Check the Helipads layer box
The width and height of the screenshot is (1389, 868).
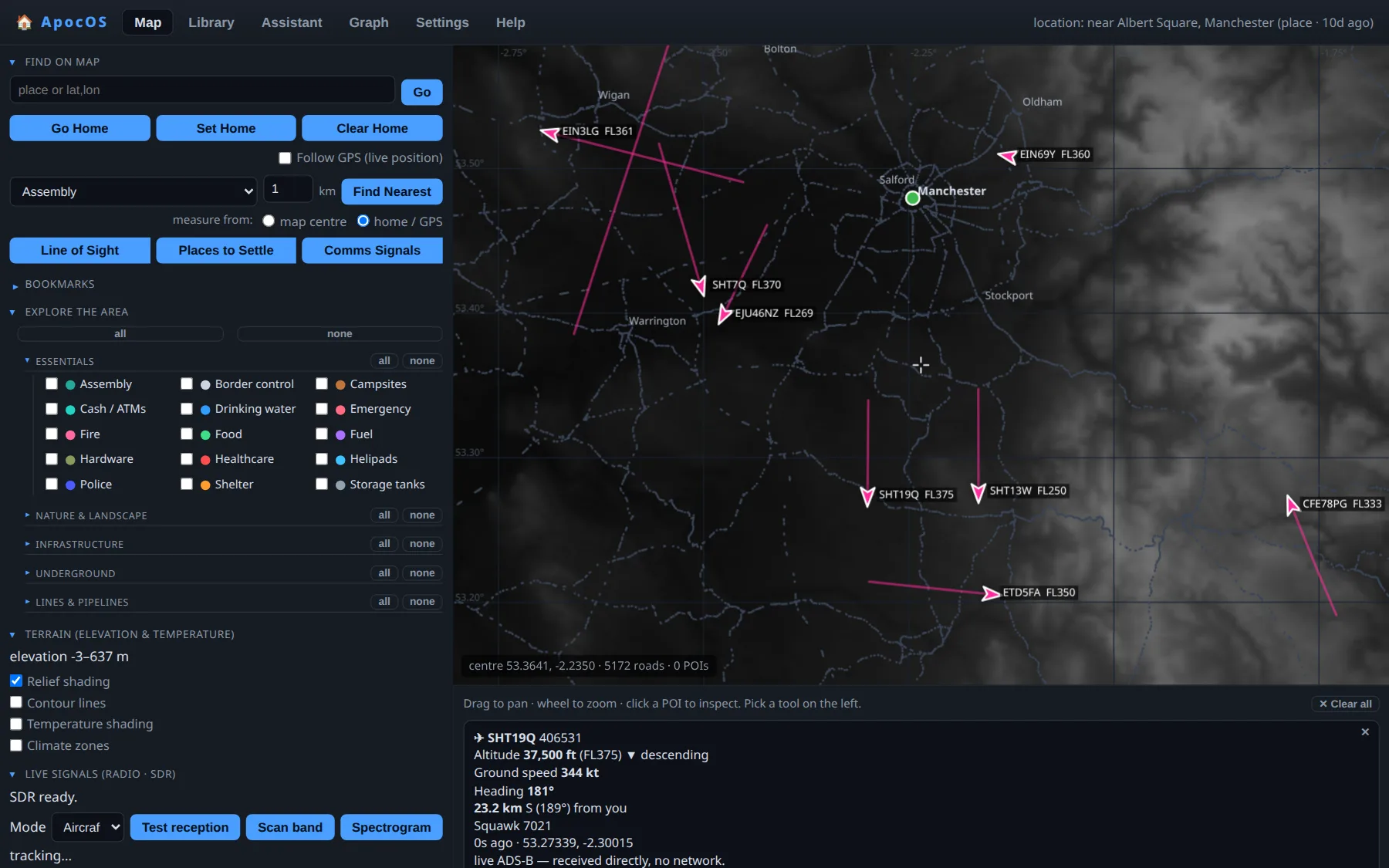[x=322, y=459]
